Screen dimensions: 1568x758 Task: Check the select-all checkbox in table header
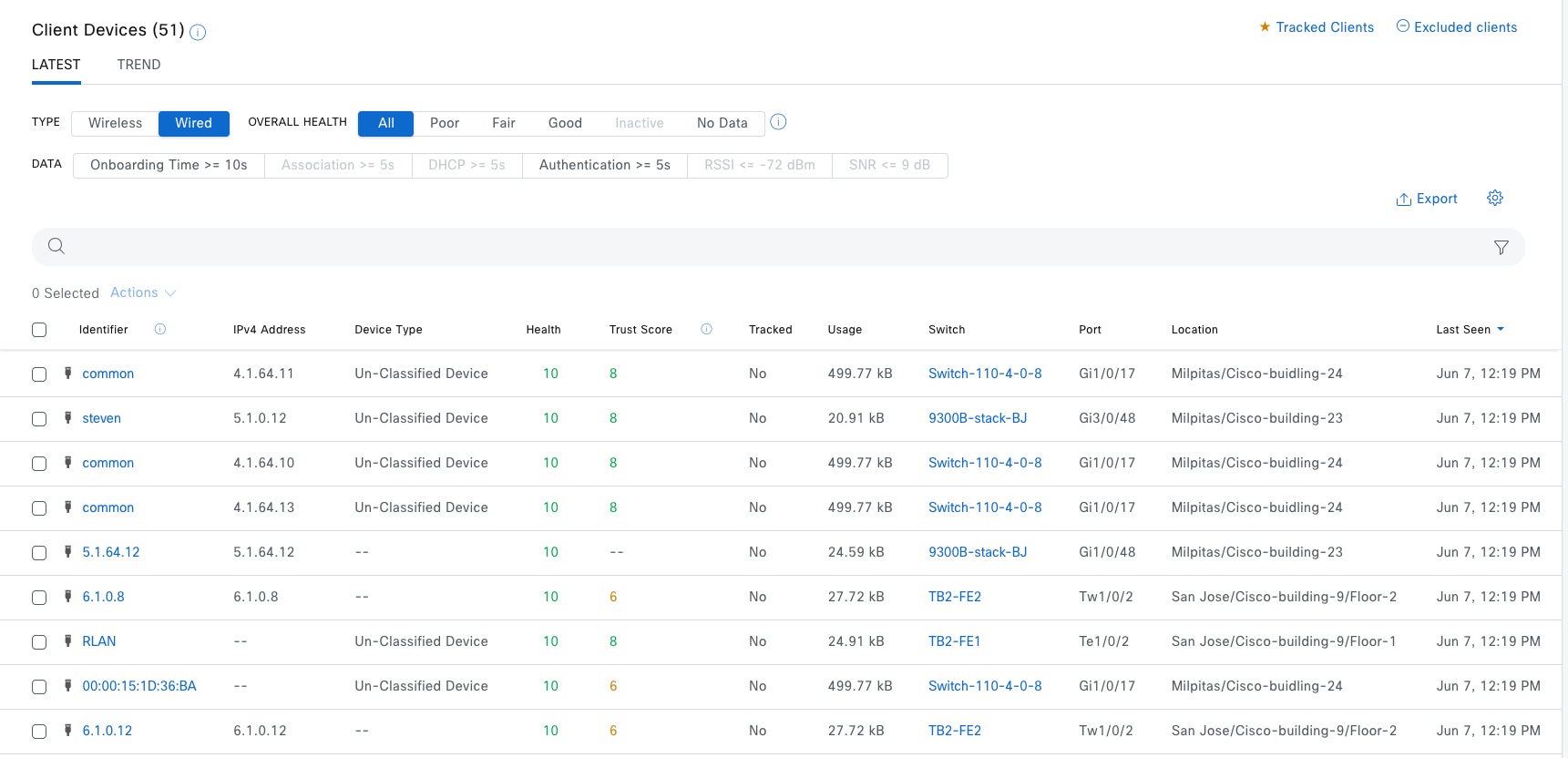(39, 330)
